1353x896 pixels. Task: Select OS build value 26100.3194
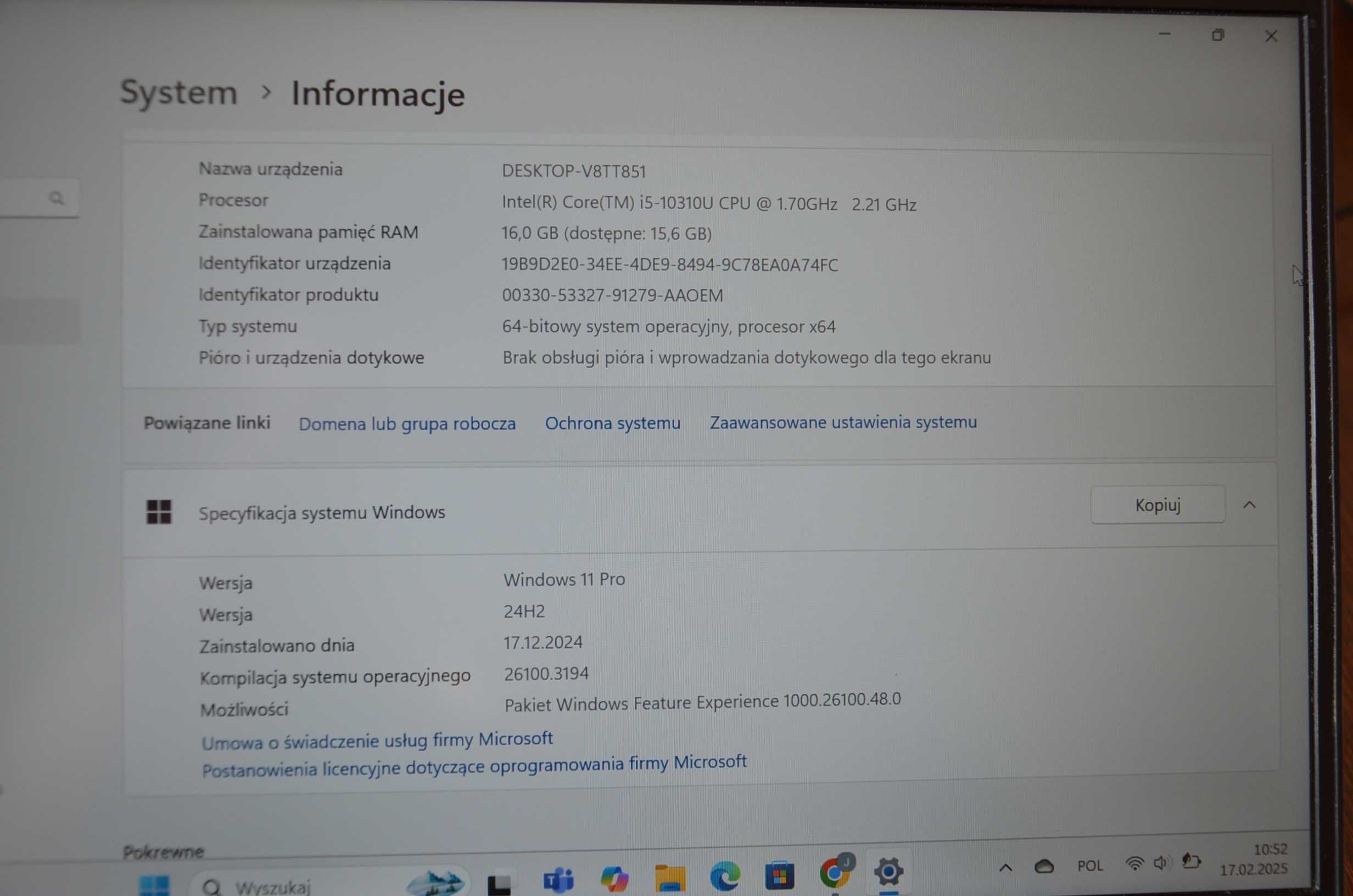[x=546, y=674]
